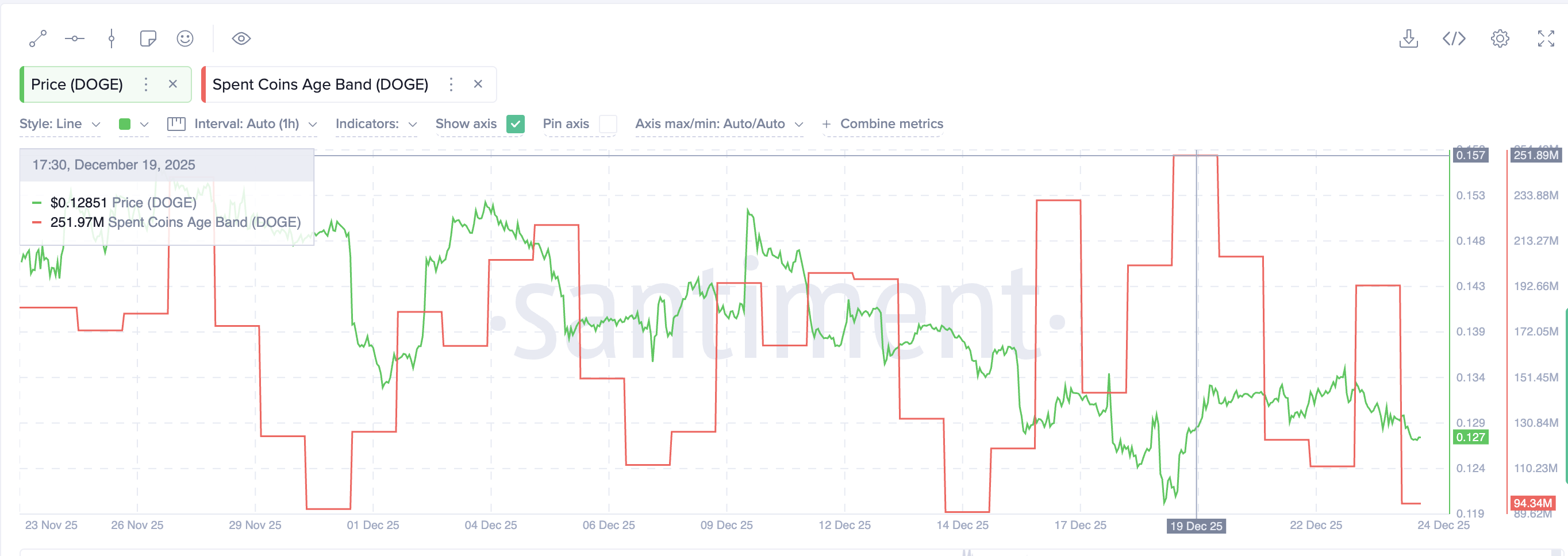The height and width of the screenshot is (556, 1568).
Task: Expand the Axis max/min: Auto/Auto dropdown
Action: [720, 123]
